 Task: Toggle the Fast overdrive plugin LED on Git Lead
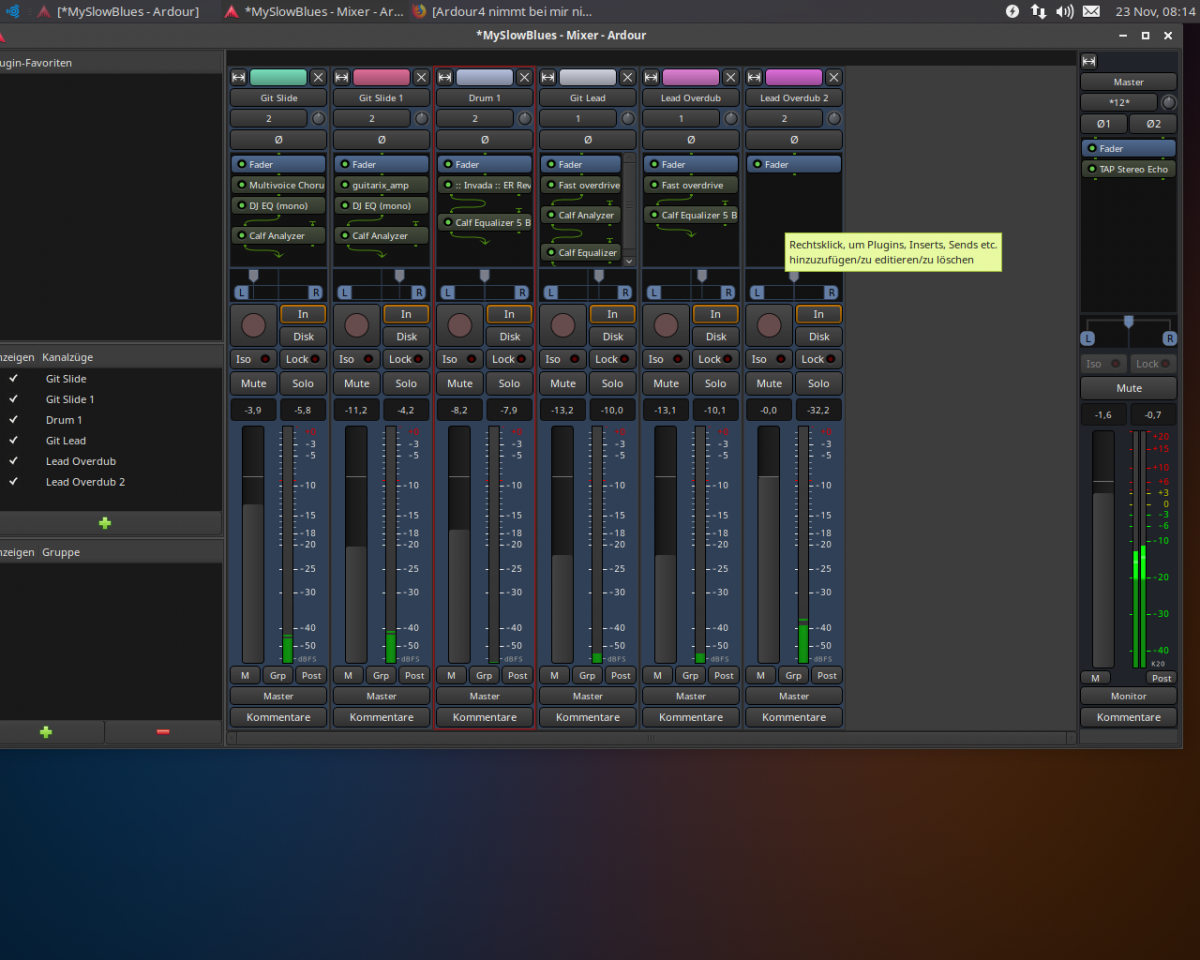pos(551,185)
